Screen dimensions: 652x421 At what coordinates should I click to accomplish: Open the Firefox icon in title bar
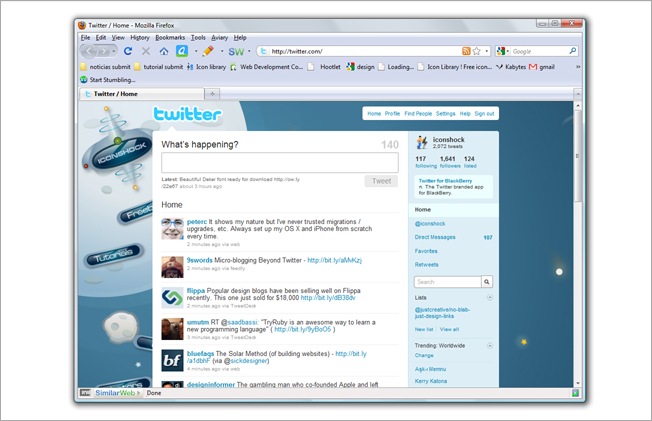tap(82, 25)
